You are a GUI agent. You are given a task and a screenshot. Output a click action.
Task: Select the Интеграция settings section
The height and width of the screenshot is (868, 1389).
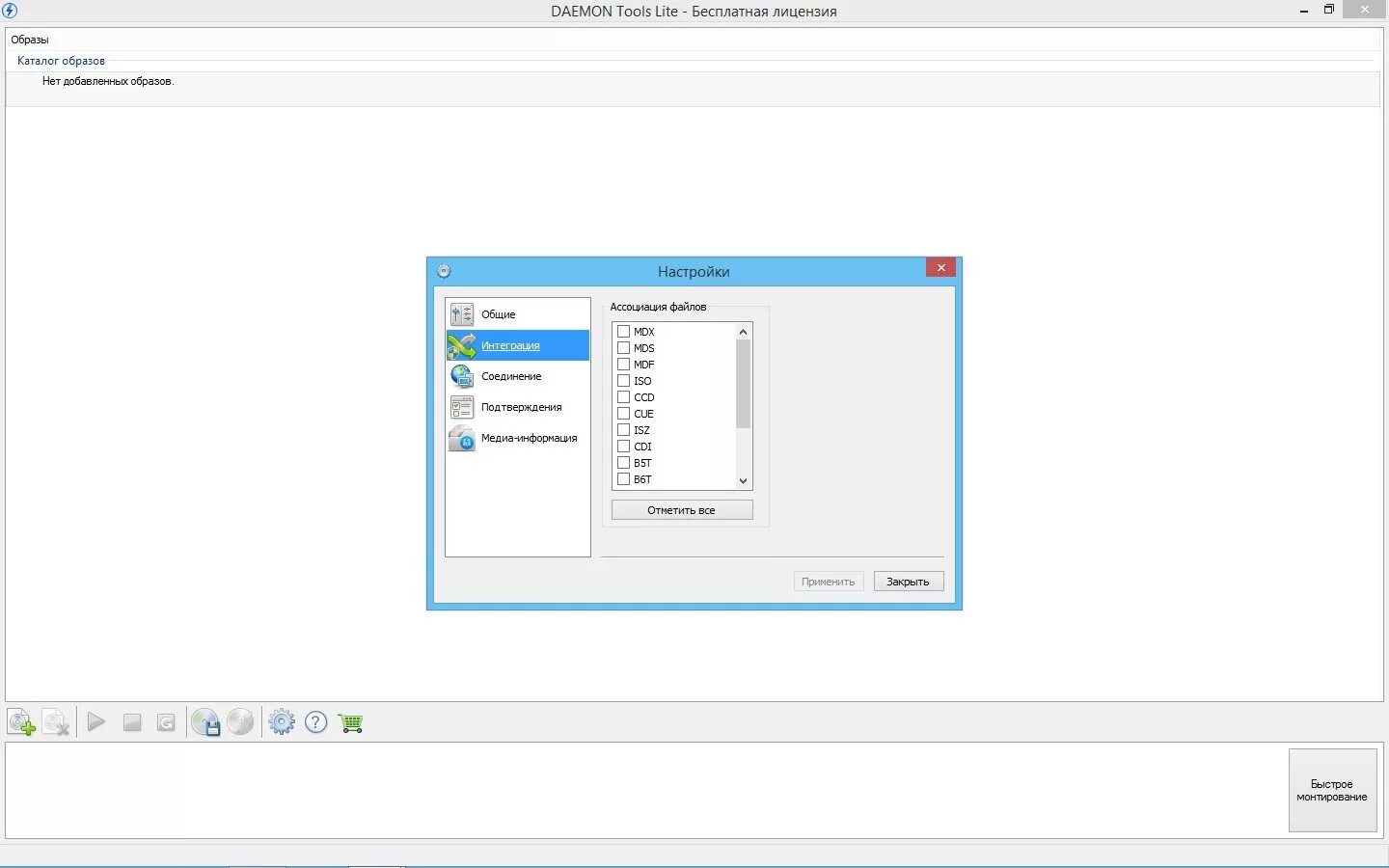[518, 345]
